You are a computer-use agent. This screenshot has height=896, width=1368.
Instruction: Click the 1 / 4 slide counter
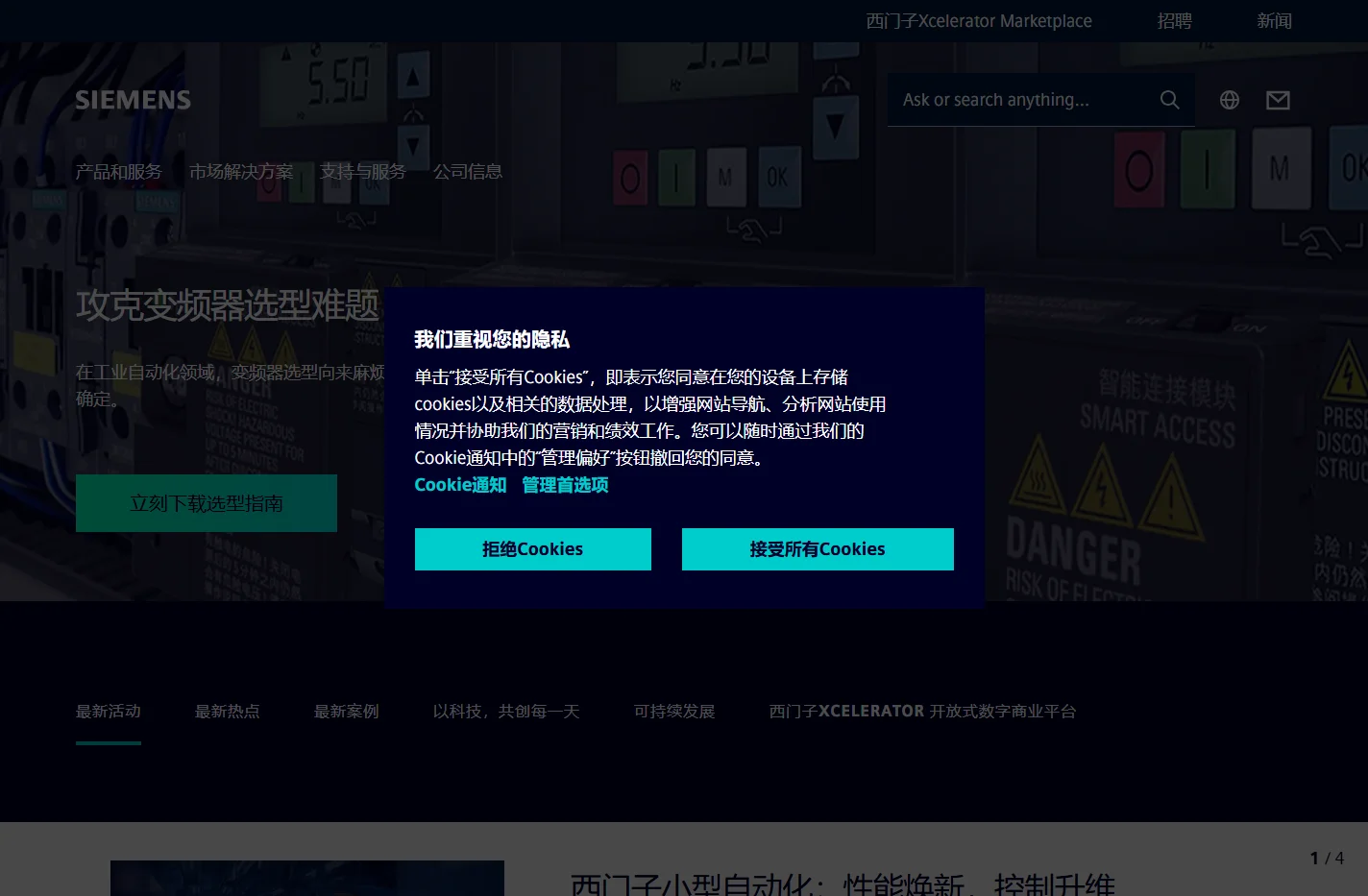coord(1327,859)
